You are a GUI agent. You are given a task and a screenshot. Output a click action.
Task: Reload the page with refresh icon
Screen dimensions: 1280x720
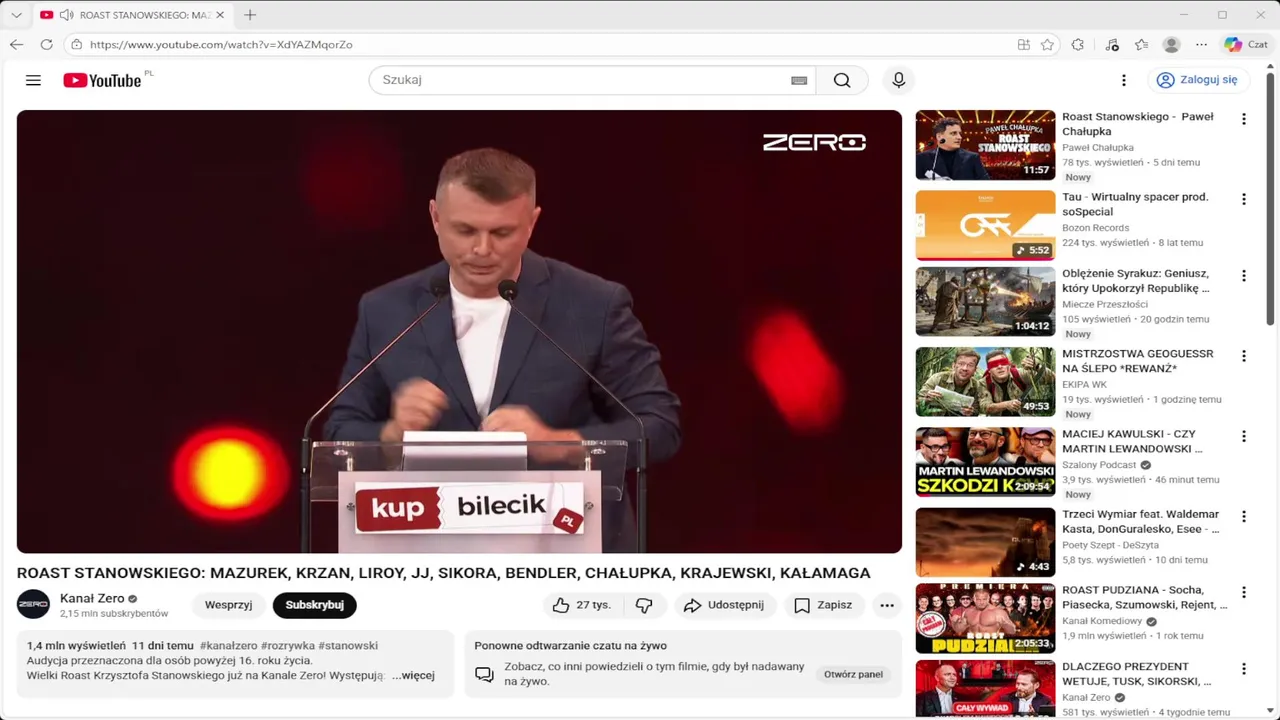pos(46,44)
